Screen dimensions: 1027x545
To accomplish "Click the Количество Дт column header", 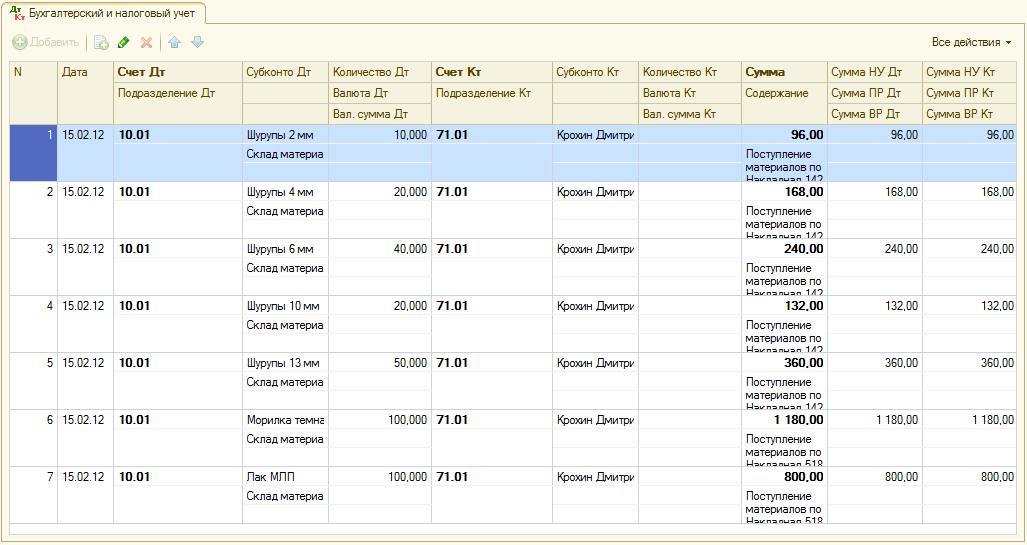I will (380, 72).
